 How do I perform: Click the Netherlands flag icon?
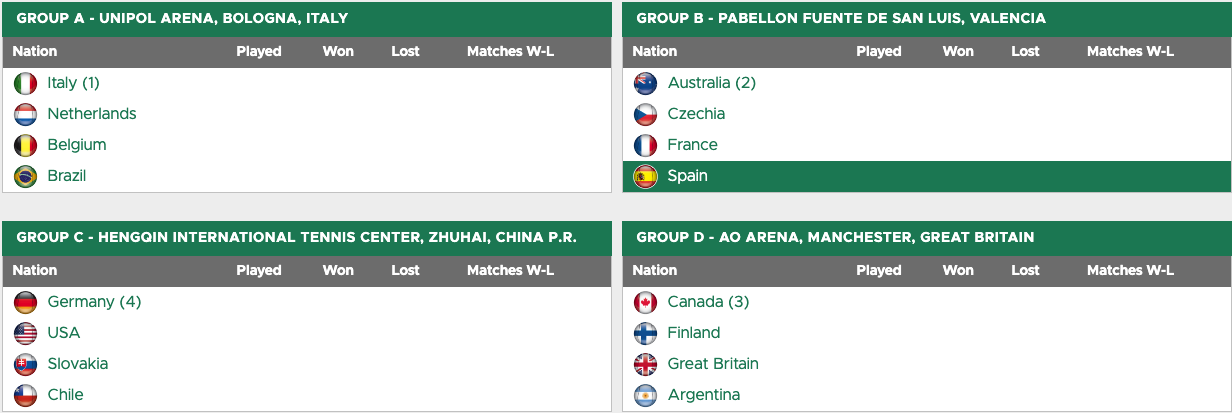(26, 115)
